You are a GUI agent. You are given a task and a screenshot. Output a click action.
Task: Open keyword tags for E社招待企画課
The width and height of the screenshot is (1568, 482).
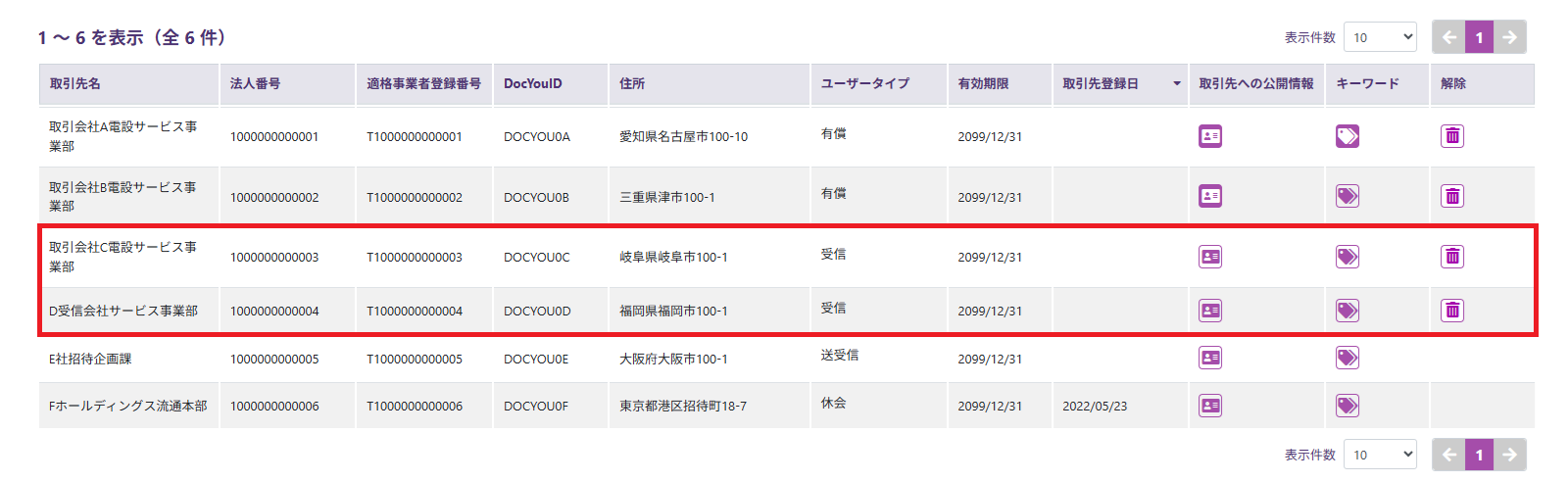click(1347, 359)
